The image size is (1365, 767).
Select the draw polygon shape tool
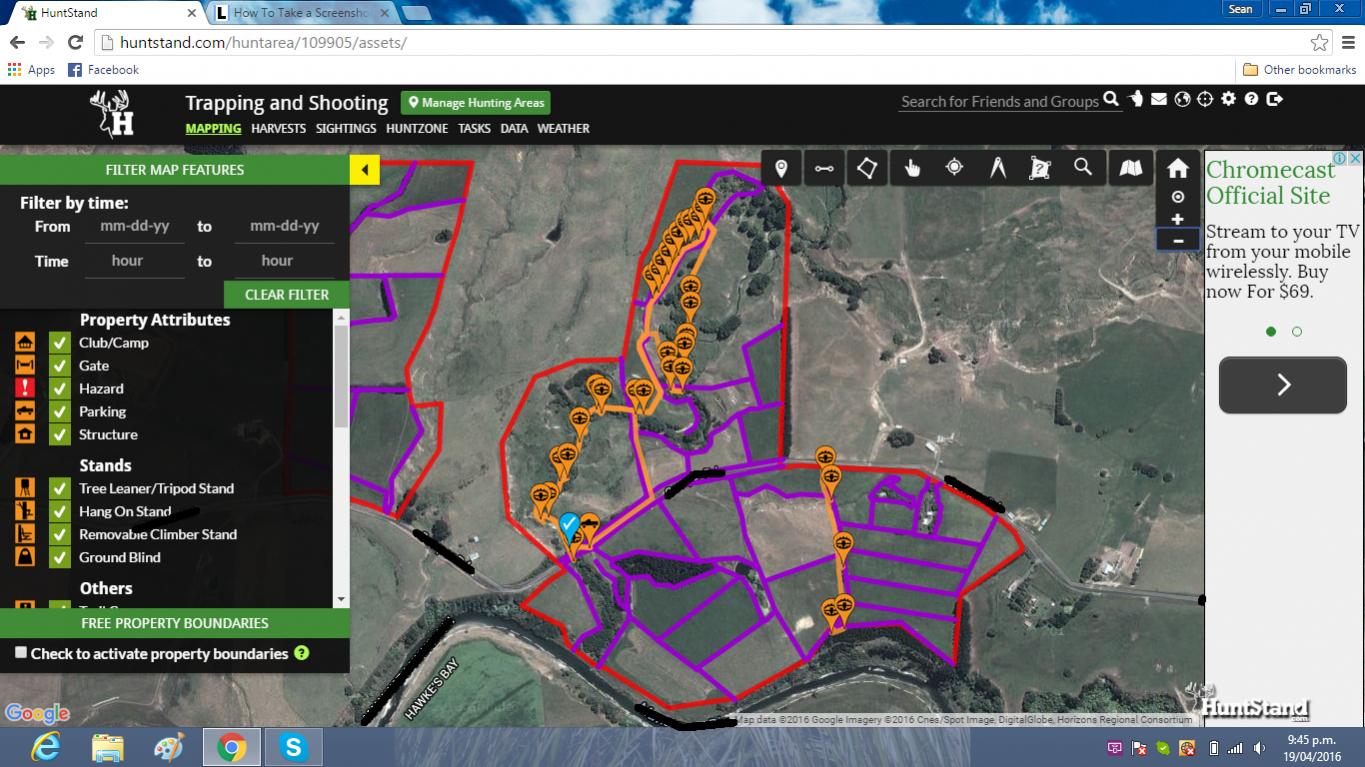868,168
